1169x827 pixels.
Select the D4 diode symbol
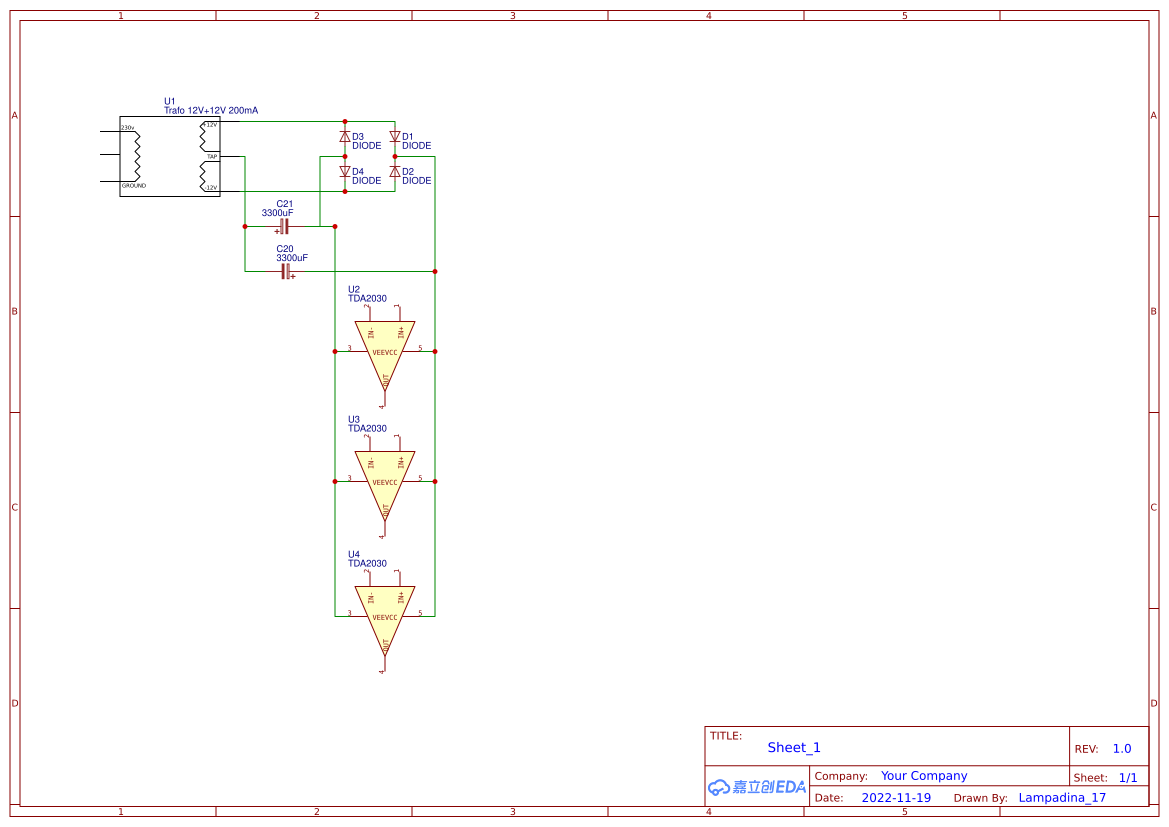pos(344,170)
